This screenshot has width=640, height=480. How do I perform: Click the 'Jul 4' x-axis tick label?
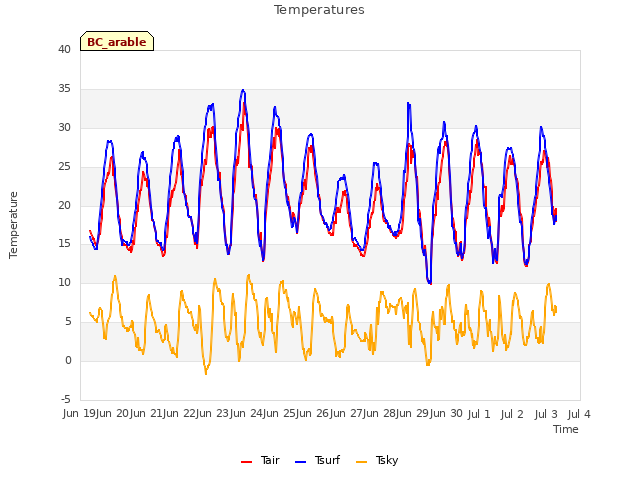tap(579, 414)
